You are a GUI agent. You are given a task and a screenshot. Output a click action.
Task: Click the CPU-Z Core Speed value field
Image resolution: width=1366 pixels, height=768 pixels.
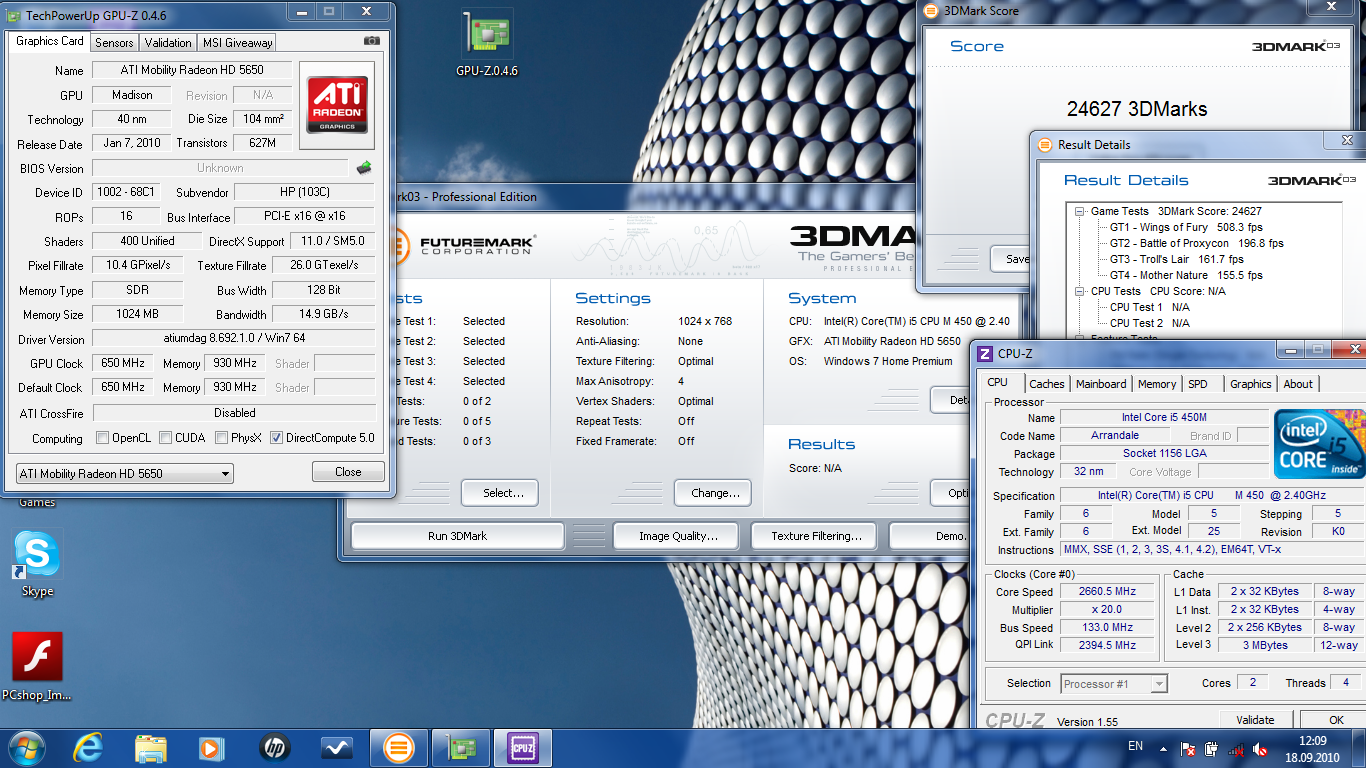coord(1107,592)
